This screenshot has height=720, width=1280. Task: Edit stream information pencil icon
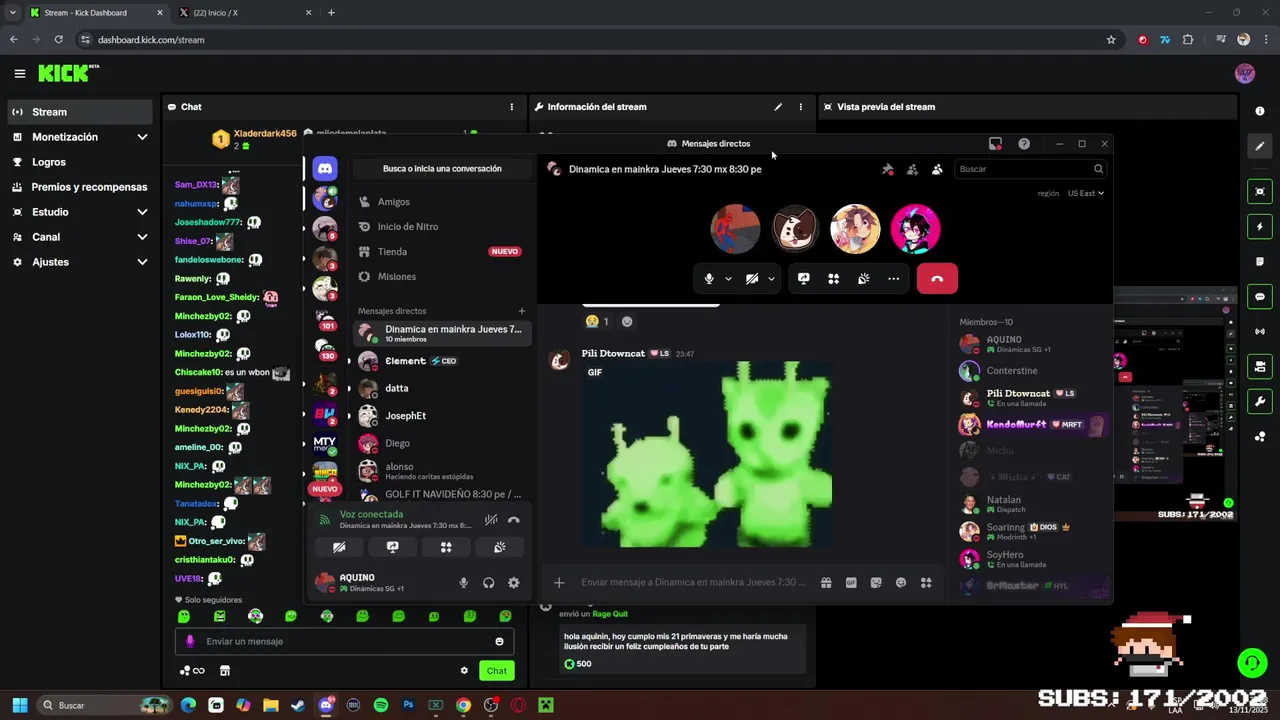[778, 107]
